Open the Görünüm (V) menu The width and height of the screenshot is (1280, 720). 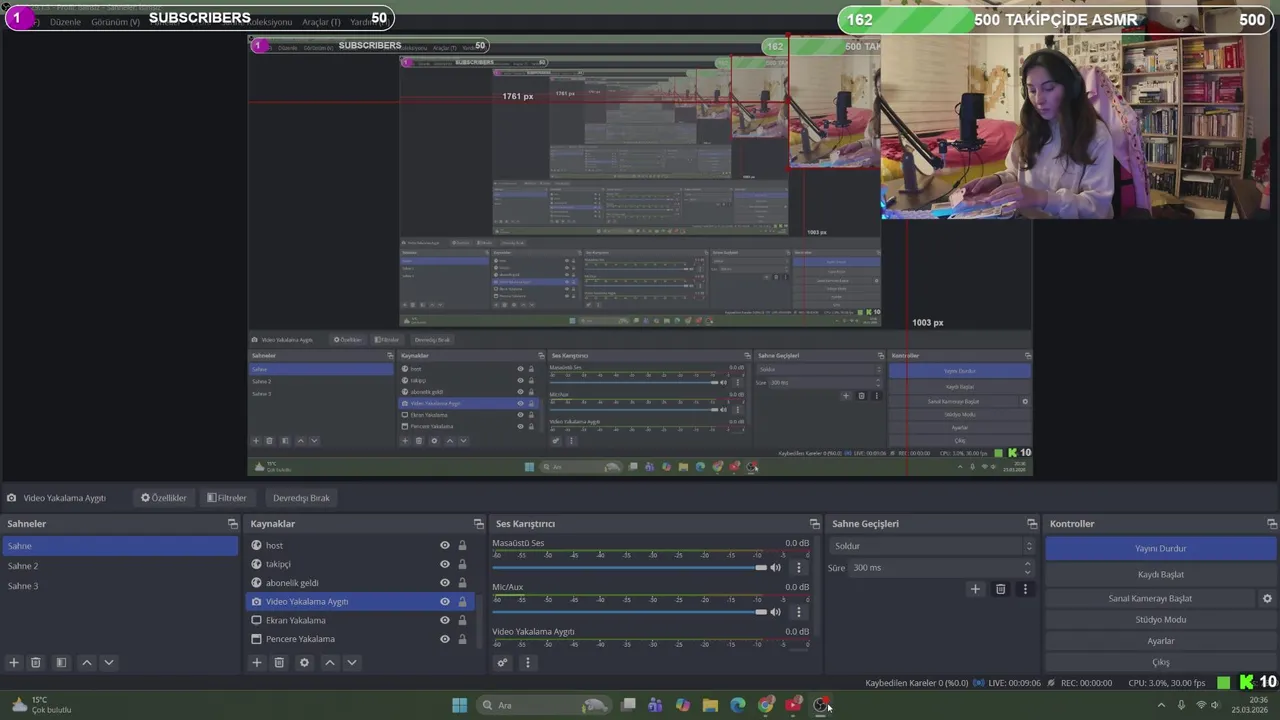(x=115, y=22)
